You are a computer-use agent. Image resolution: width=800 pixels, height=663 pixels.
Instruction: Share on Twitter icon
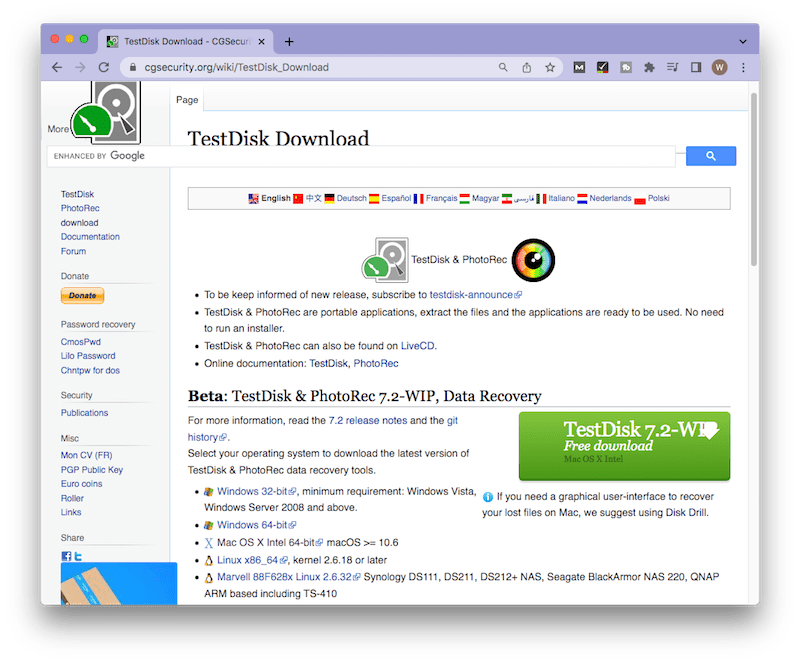(x=78, y=556)
